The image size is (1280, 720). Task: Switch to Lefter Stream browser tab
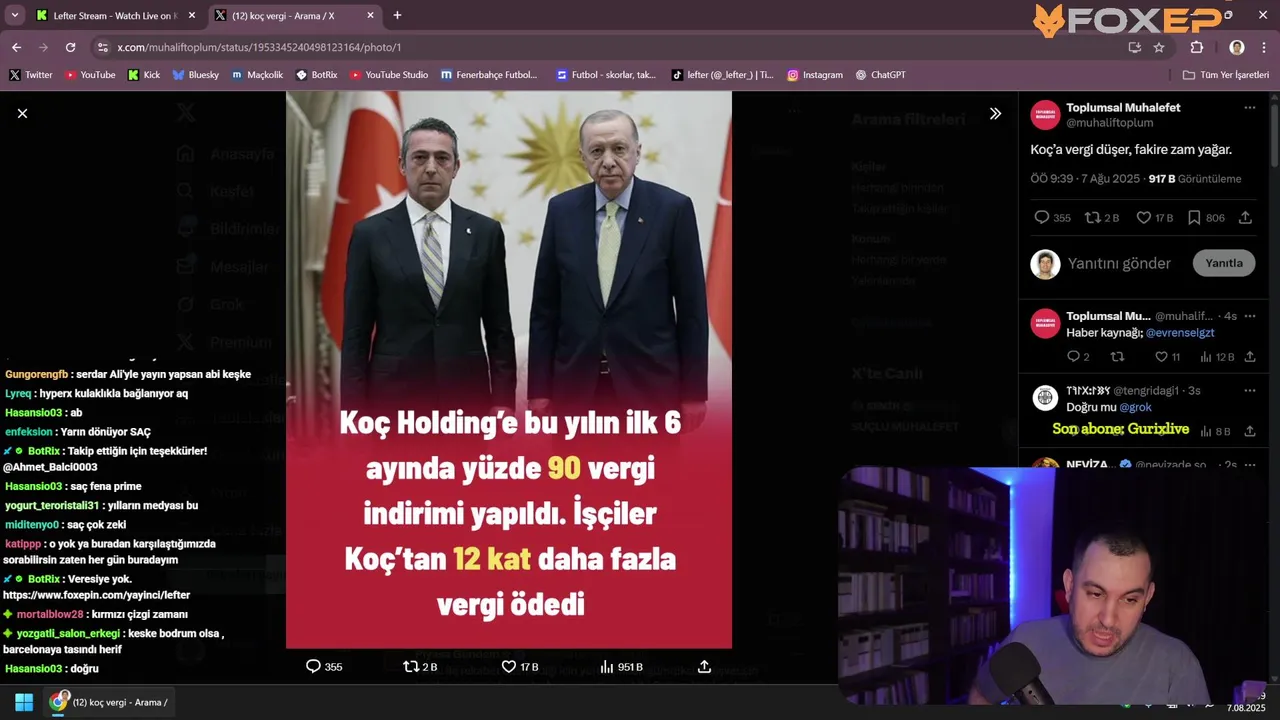tap(115, 16)
